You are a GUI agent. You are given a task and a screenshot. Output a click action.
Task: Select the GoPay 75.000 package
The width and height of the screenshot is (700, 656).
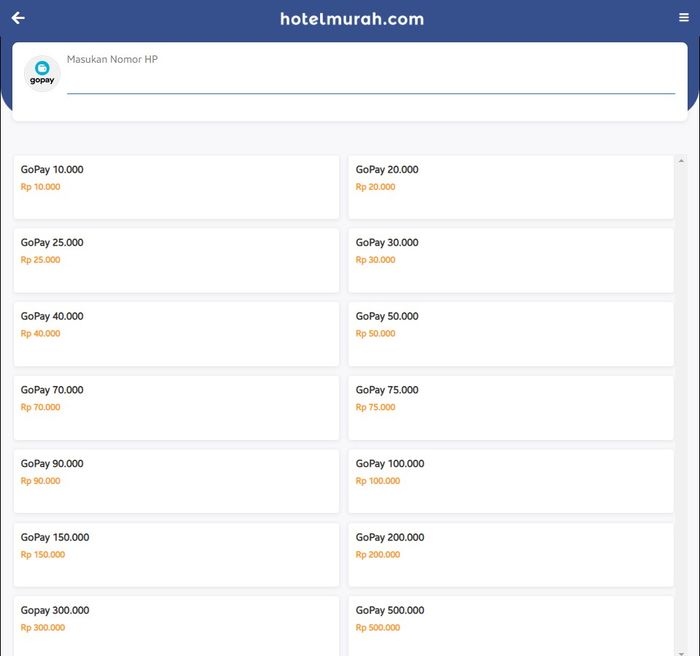click(510, 408)
